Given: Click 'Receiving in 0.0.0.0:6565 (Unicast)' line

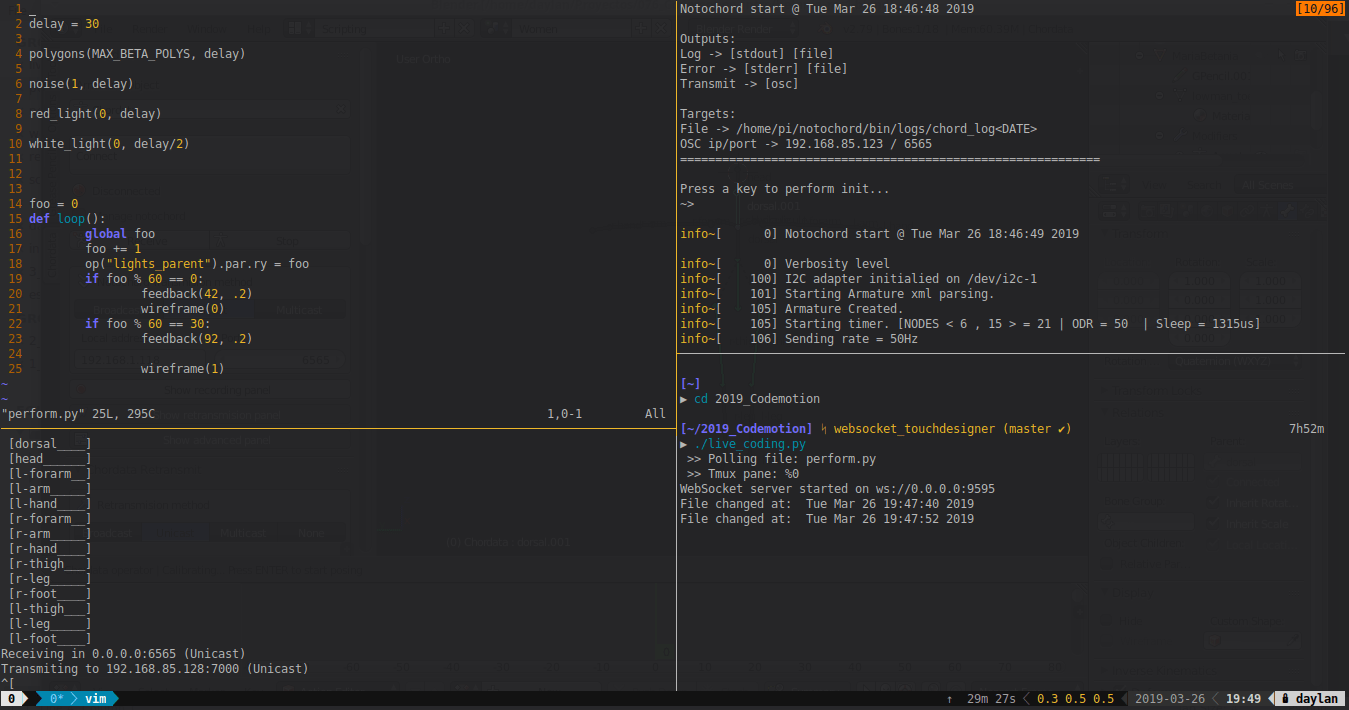Looking at the screenshot, I should point(123,653).
